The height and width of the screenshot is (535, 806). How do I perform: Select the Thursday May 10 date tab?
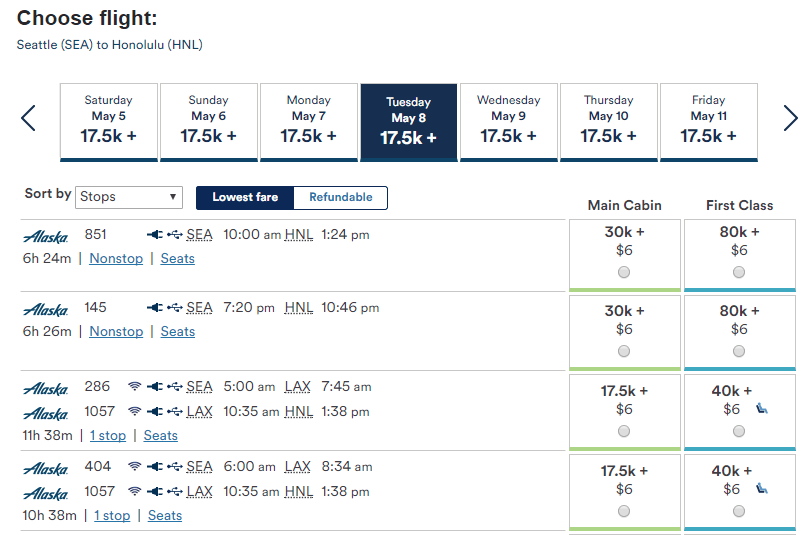(x=608, y=122)
